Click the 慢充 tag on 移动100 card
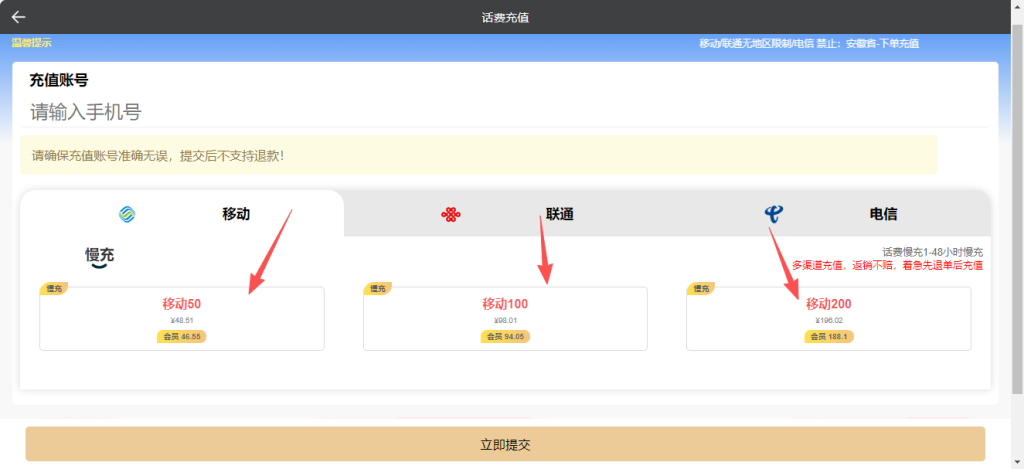Viewport: 1024px width, 469px height. pos(377,288)
